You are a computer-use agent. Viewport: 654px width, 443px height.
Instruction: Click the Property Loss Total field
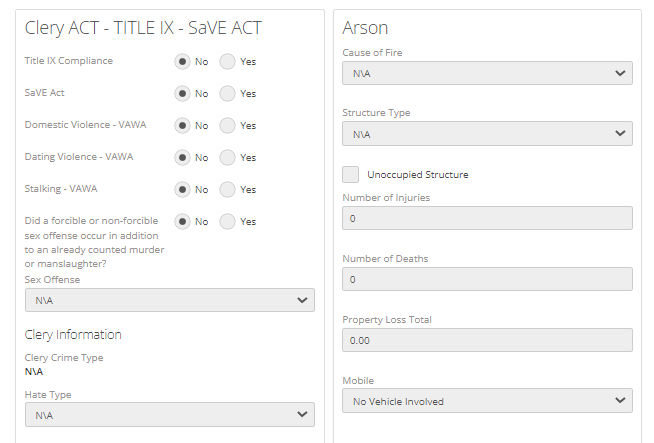click(487, 340)
